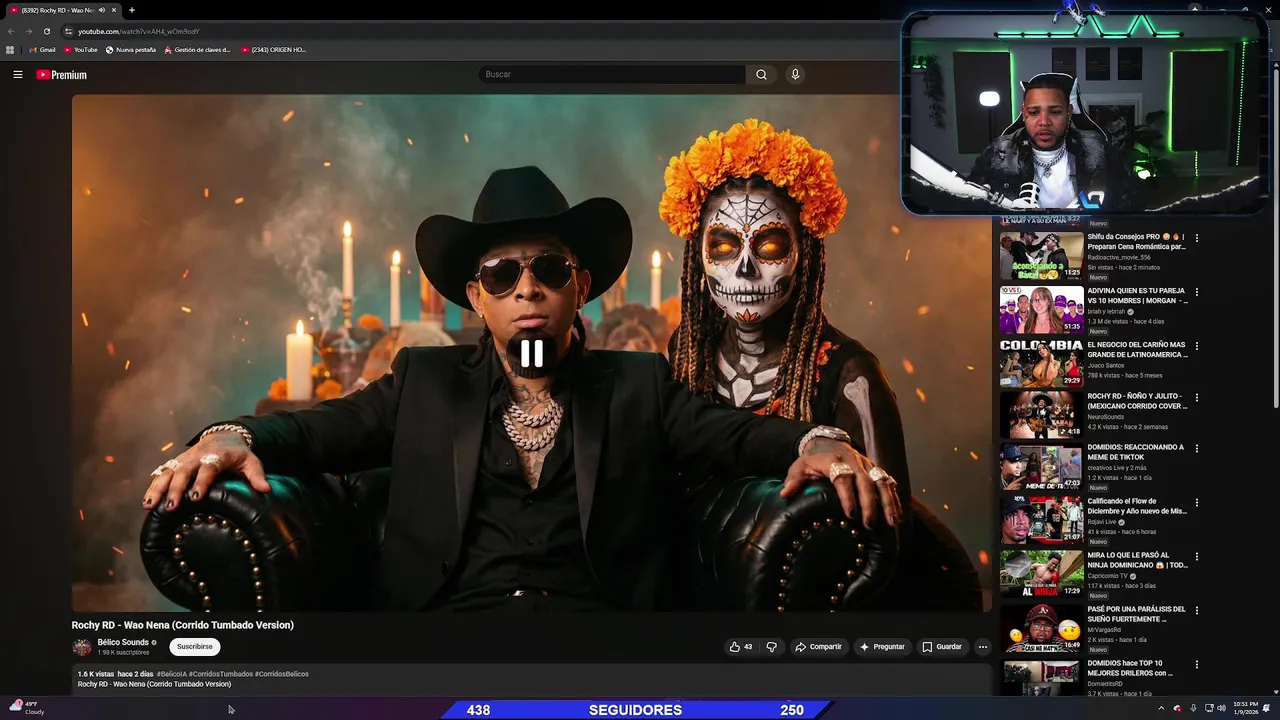This screenshot has height=720, width=1280.
Task: Pause the video with the center pause icon
Action: tap(531, 353)
